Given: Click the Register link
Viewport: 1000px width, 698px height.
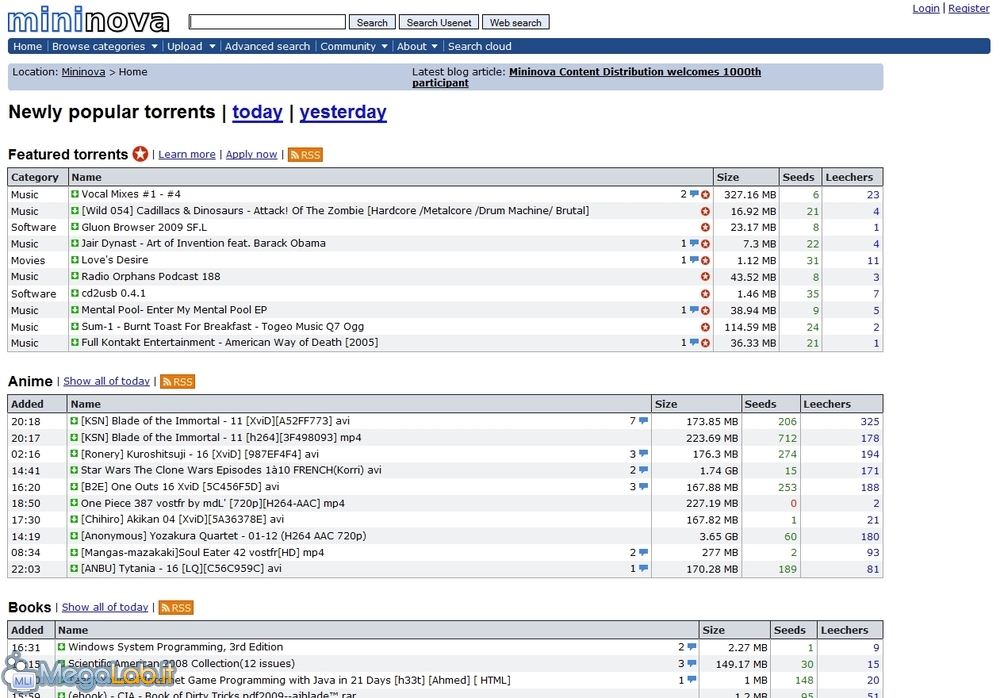Looking at the screenshot, I should pyautogui.click(x=969, y=8).
